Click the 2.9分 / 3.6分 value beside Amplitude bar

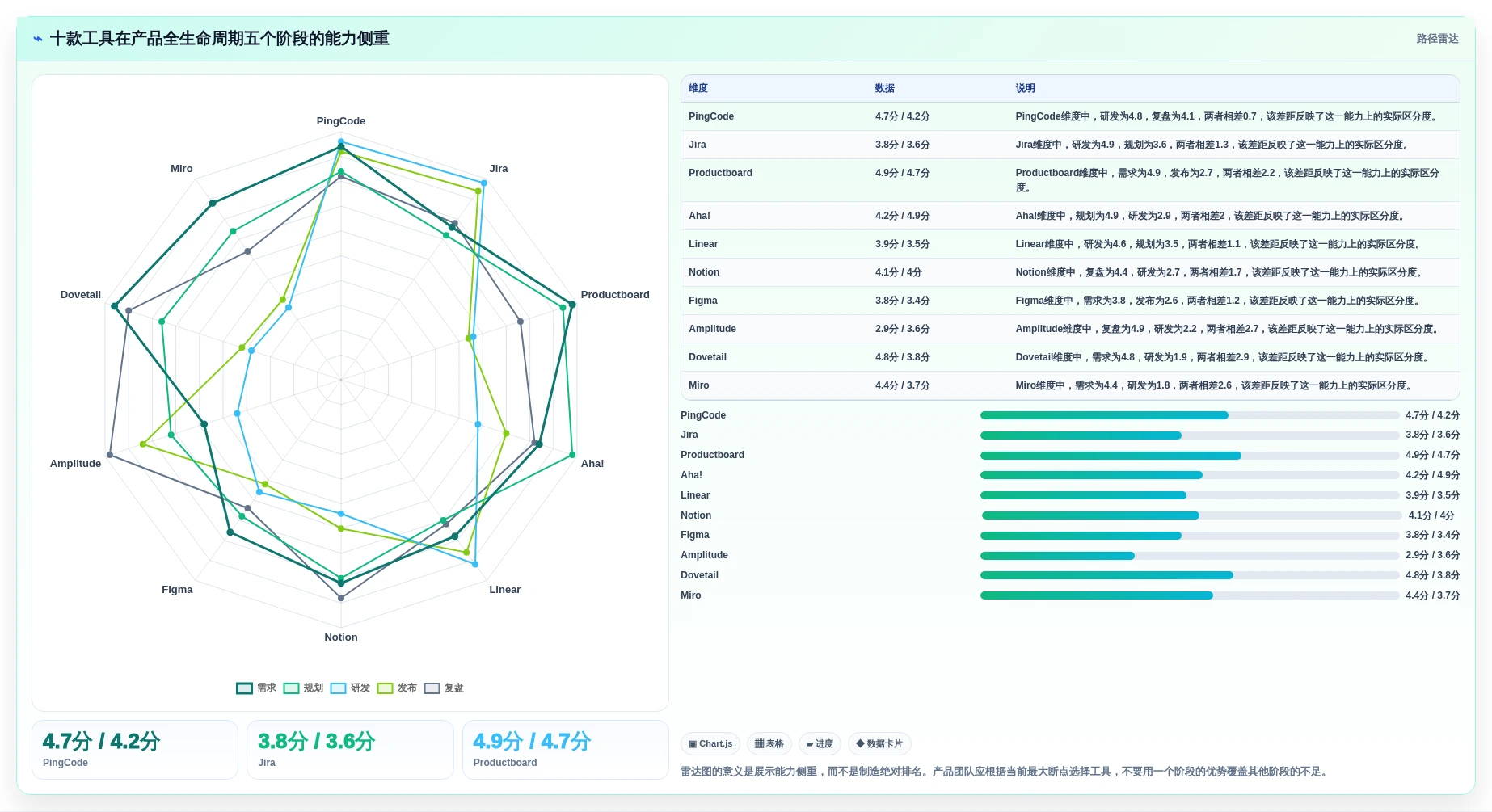pyautogui.click(x=1433, y=556)
